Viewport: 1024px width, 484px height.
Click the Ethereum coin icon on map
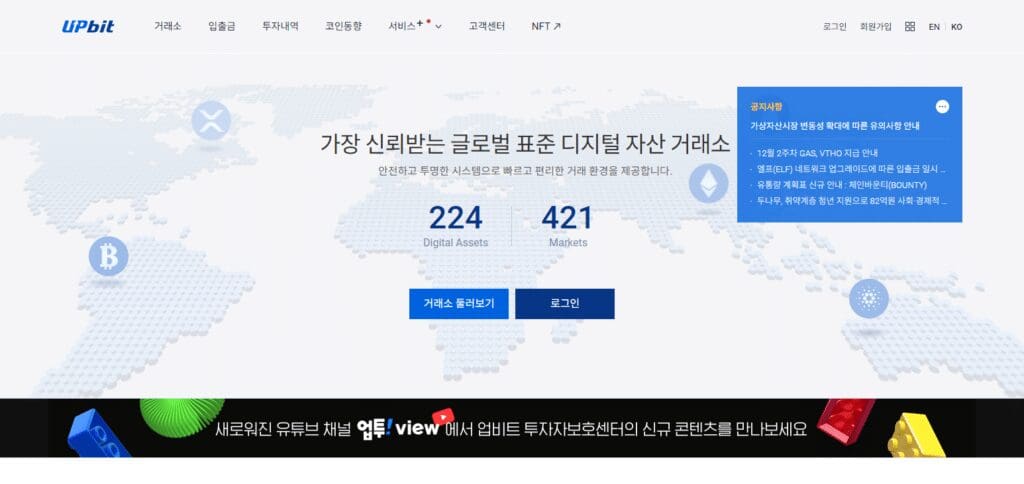click(709, 182)
